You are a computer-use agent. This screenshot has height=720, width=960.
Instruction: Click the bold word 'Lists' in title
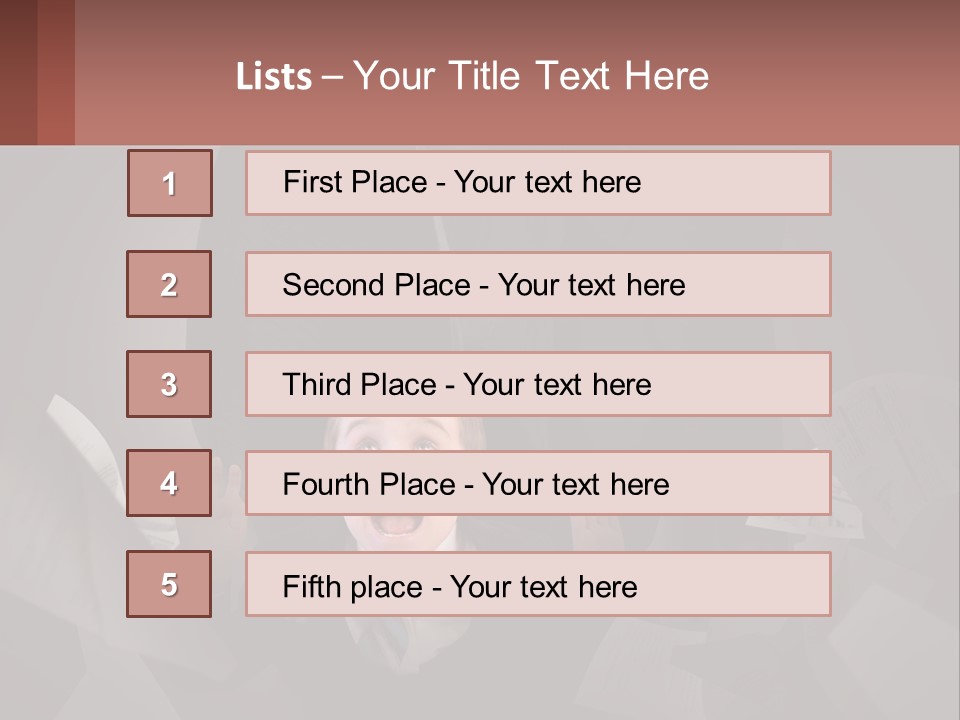274,77
